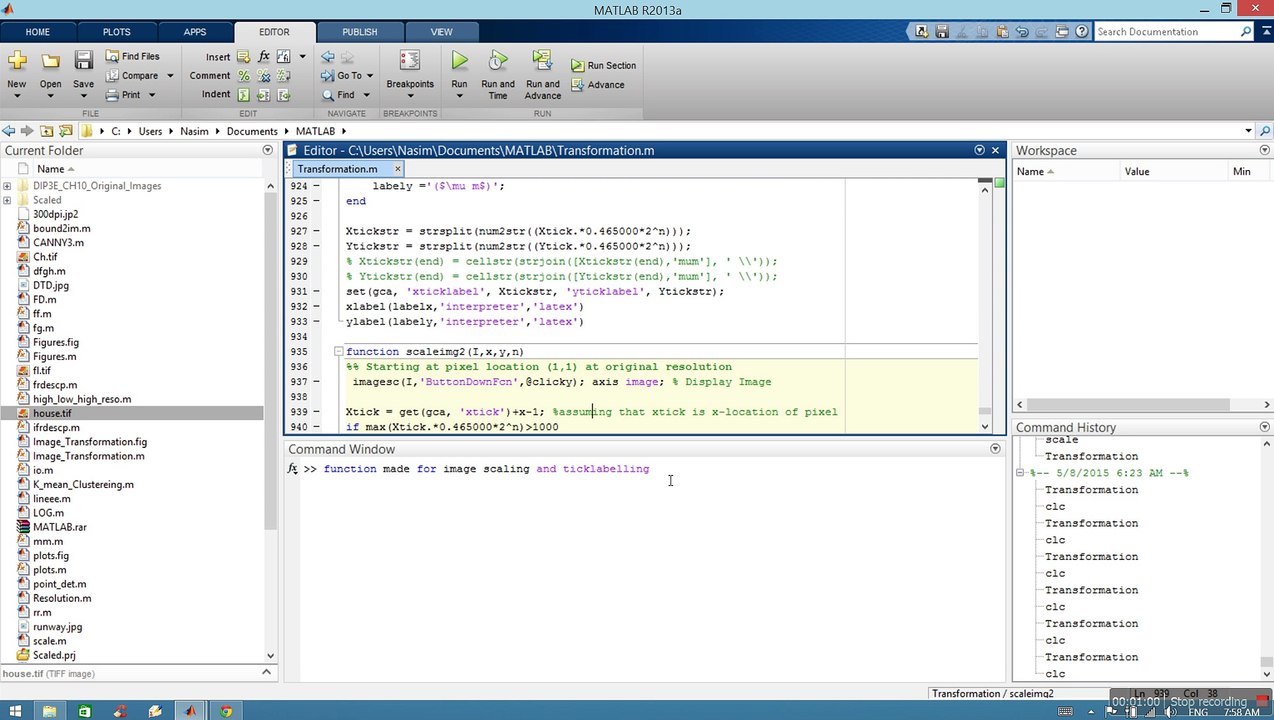Click the Run Section button

[x=603, y=65]
